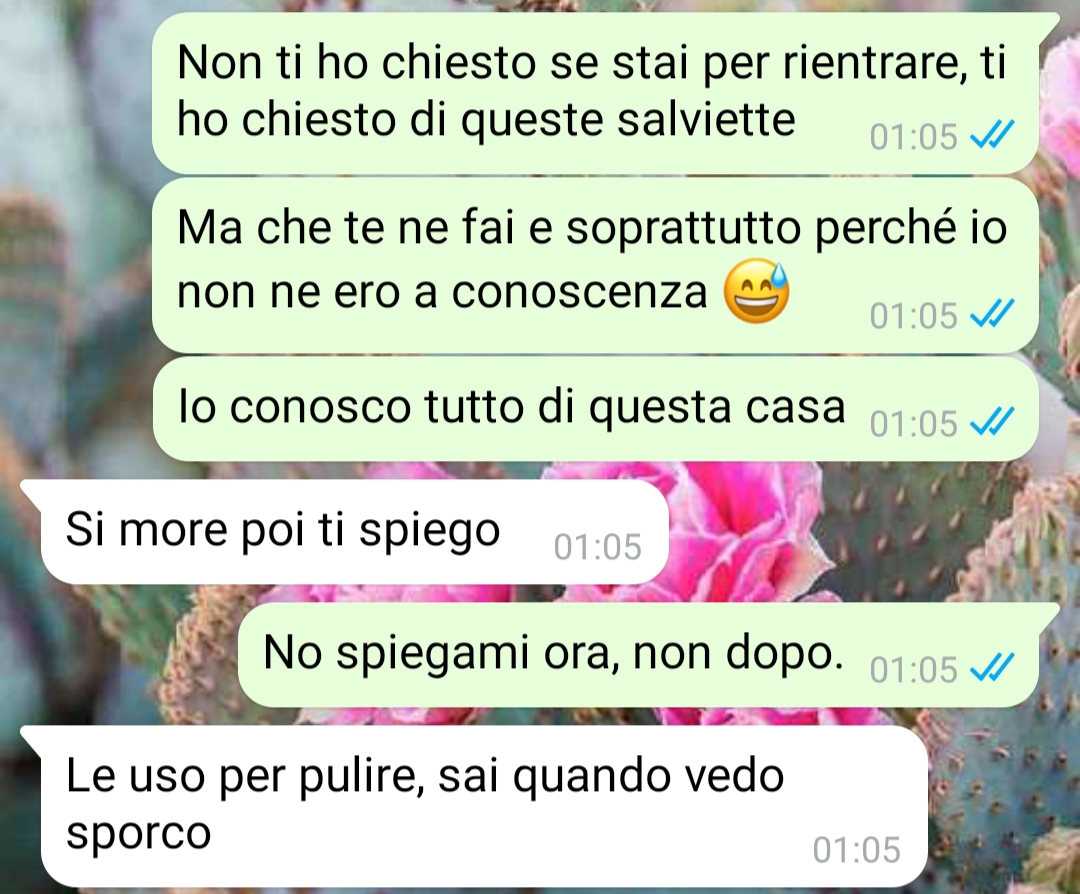Image resolution: width=1080 pixels, height=894 pixels.
Task: Tap the blue read ticks on the salviette message
Action: coord(992,135)
